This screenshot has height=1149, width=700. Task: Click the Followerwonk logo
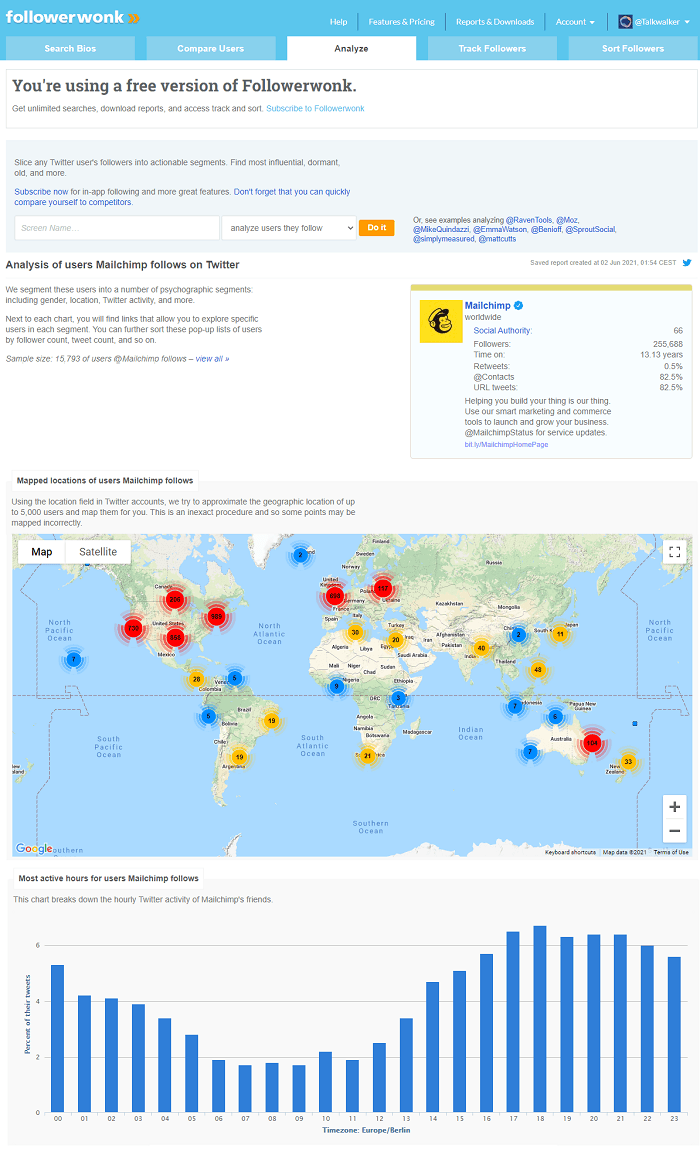(72, 17)
